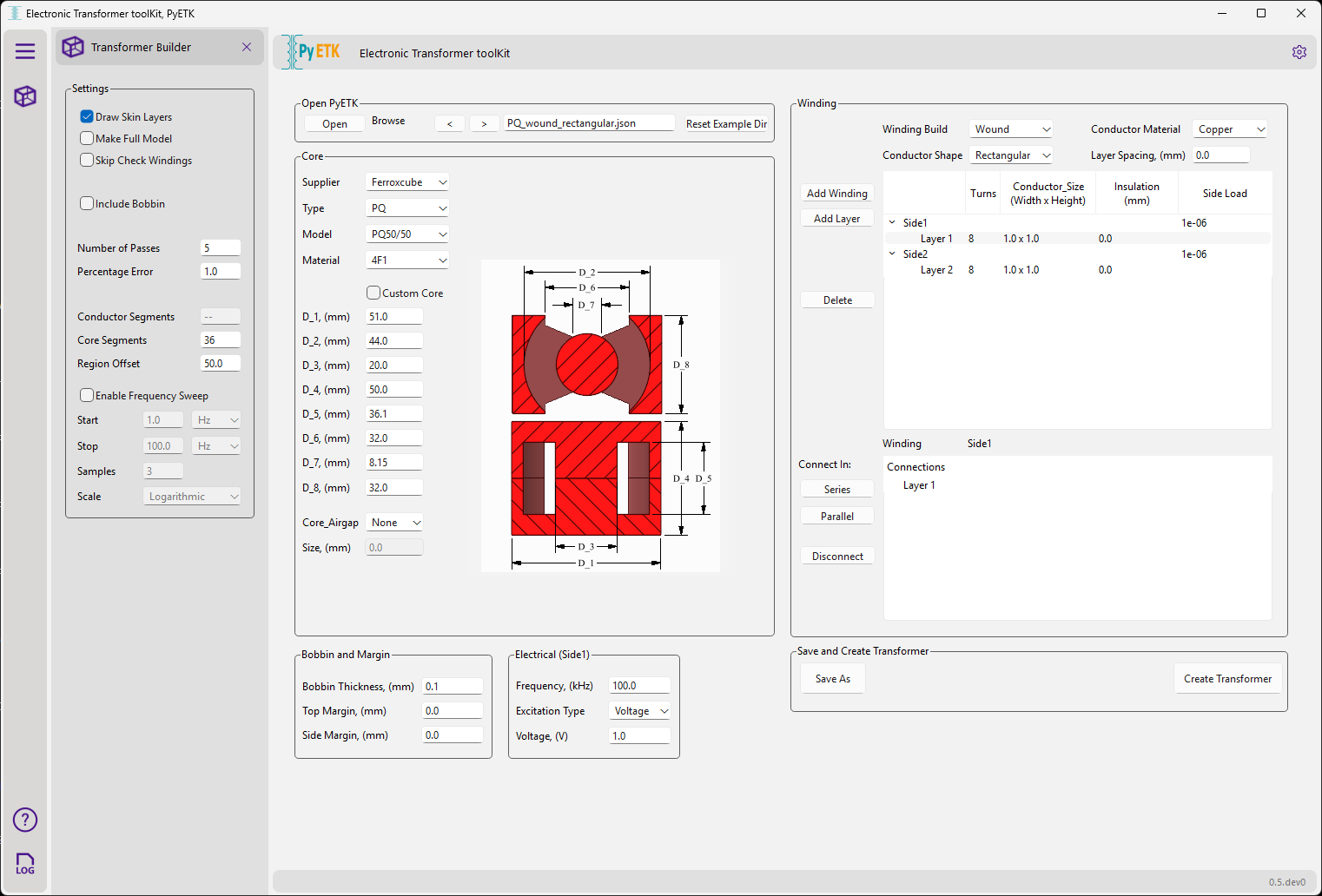Click the Disconnect button
1322x896 pixels.
[837, 557]
